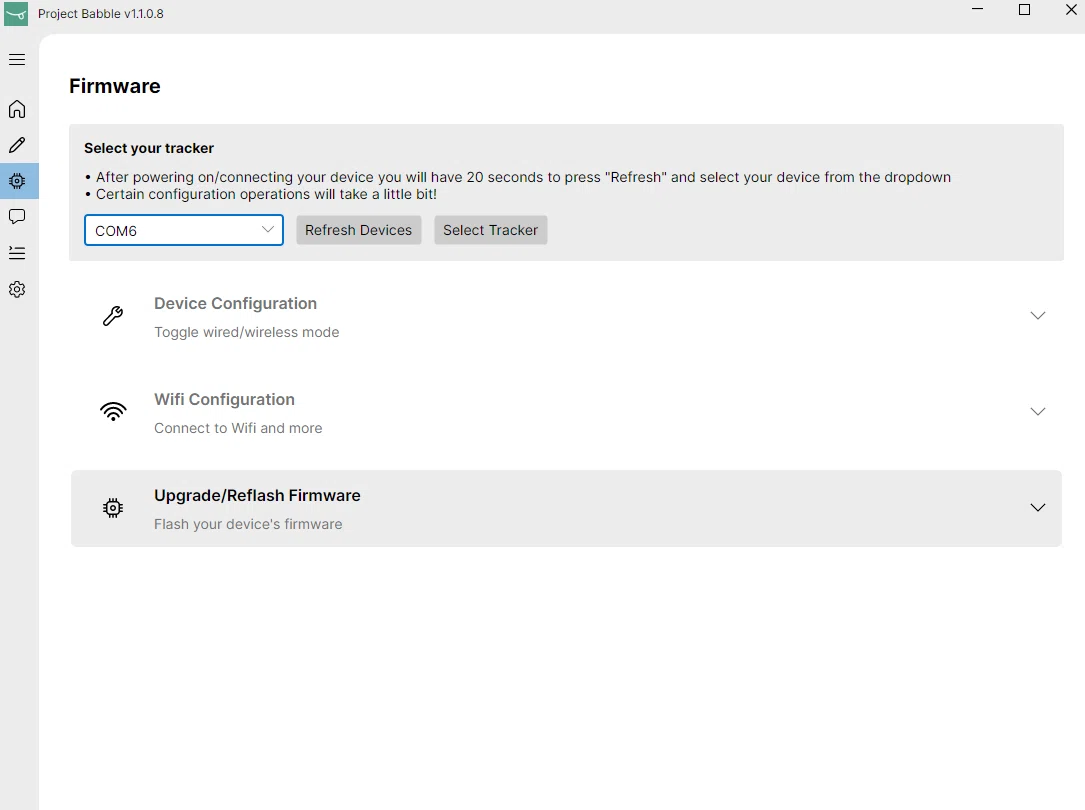
Task: Expand Device Configuration with its chevron
Action: click(x=1037, y=315)
